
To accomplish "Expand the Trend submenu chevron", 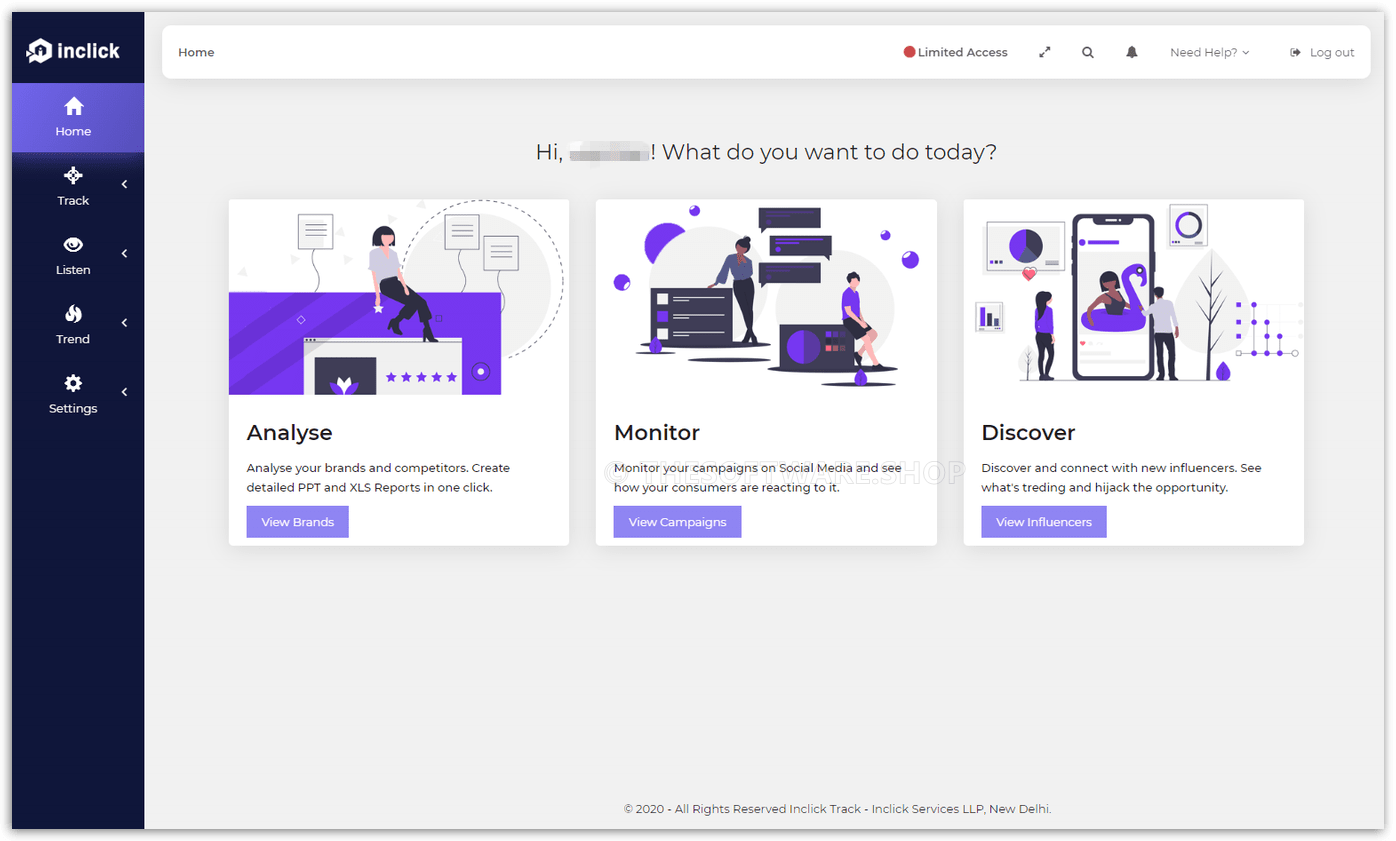I will point(124,323).
